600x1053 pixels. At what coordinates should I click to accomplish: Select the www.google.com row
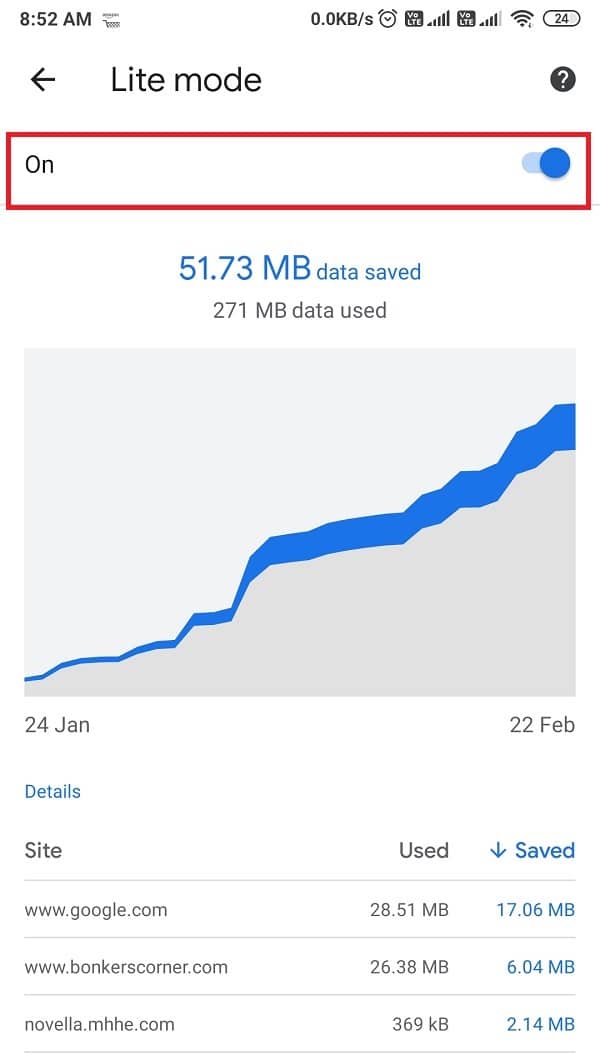click(96, 910)
